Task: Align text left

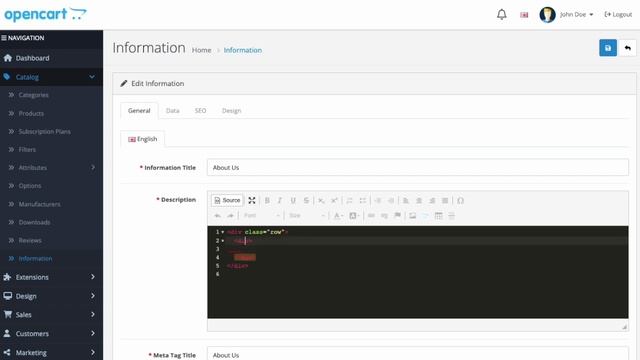Action: coord(406,200)
